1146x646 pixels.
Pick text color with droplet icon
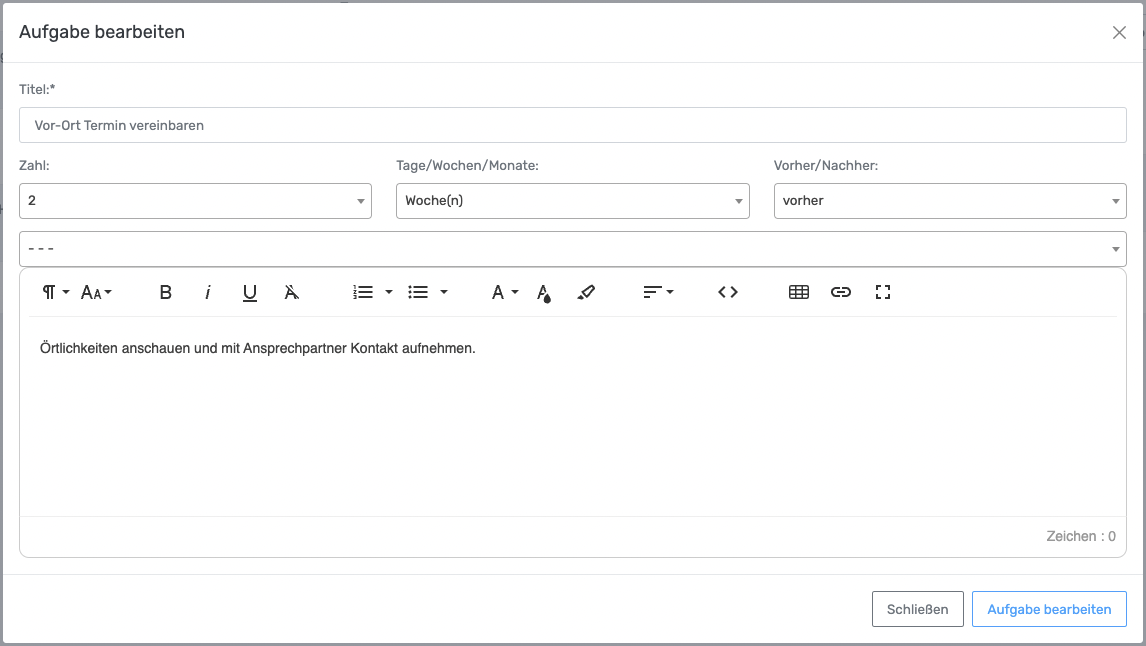[x=543, y=292]
